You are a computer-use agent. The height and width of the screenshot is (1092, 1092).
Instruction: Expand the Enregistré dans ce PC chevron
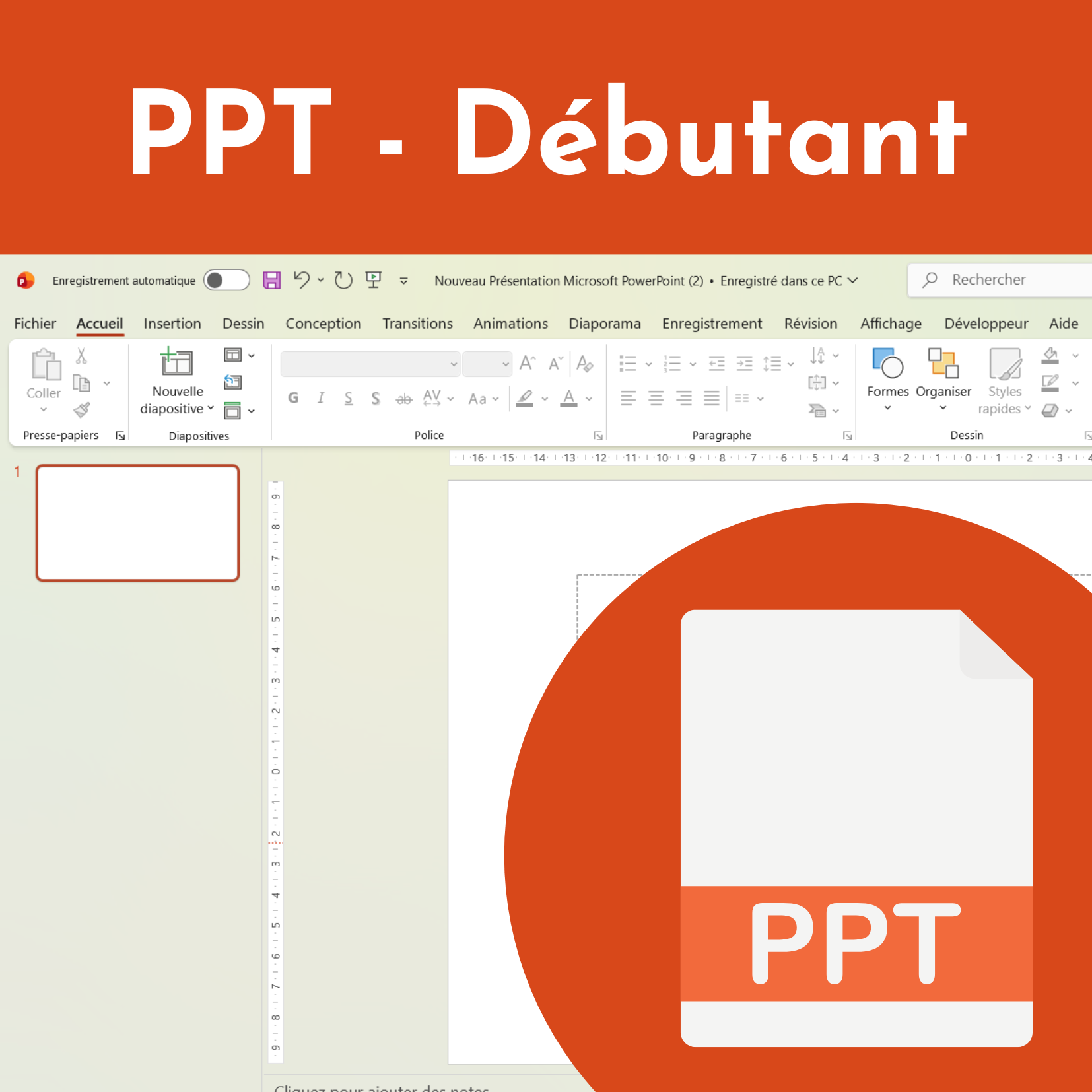[853, 281]
